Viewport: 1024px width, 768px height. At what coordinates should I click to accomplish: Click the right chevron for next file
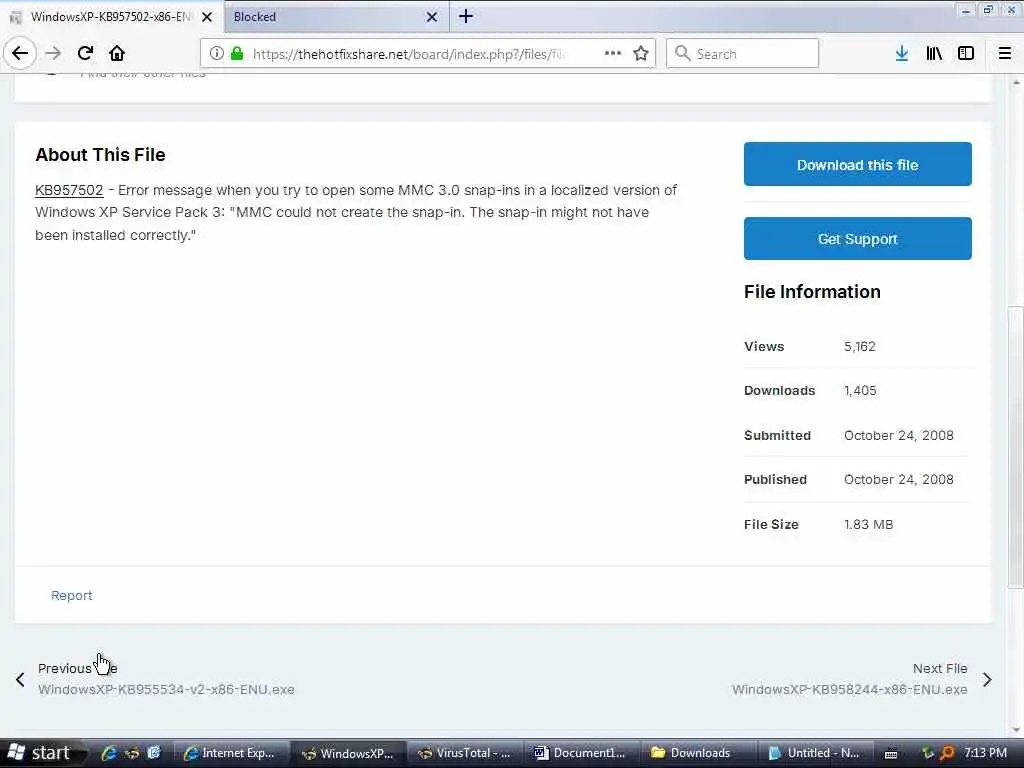click(987, 679)
